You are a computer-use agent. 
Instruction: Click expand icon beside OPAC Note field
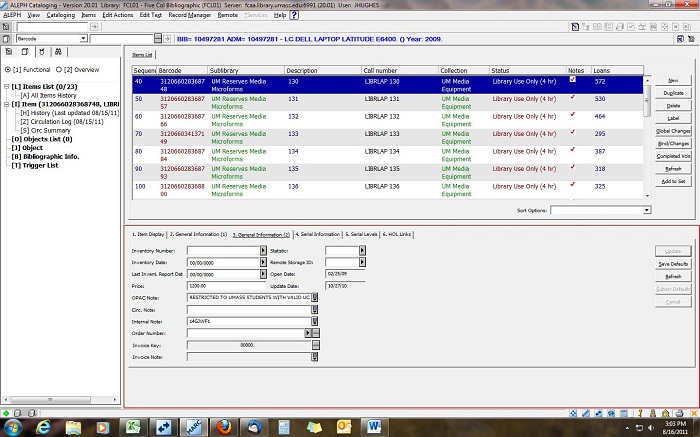click(x=316, y=298)
